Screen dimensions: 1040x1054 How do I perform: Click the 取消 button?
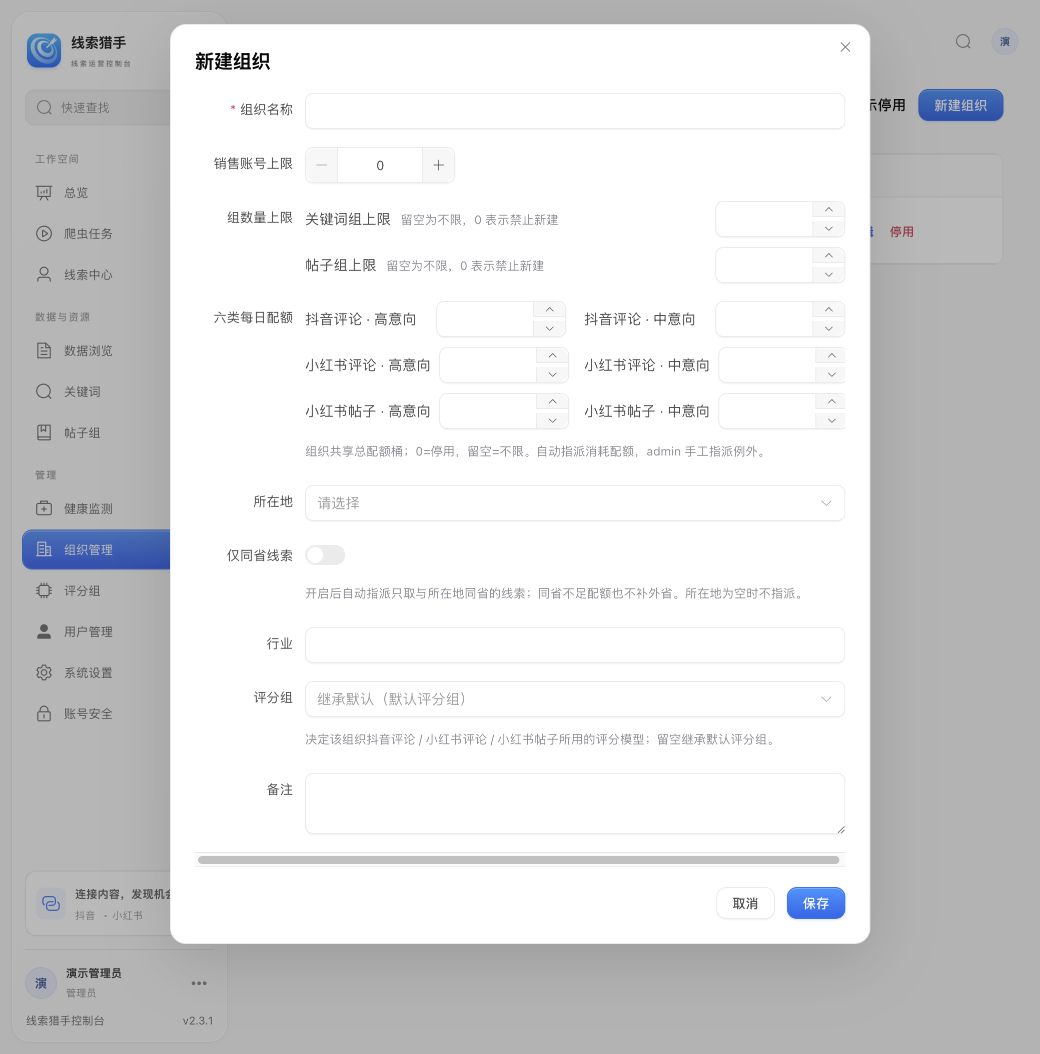[745, 903]
